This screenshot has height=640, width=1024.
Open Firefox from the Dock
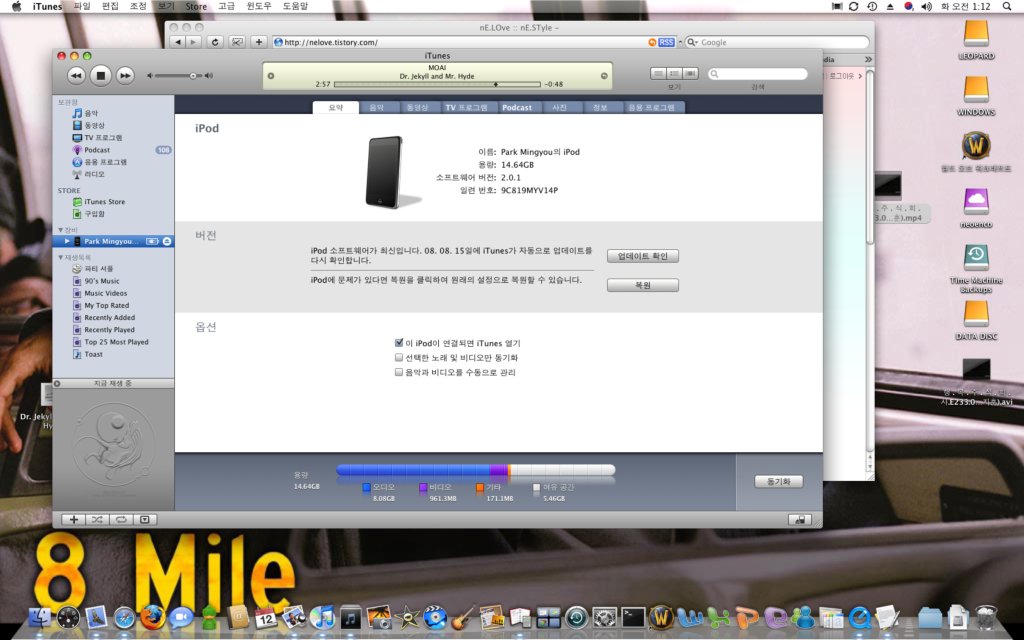tap(152, 616)
